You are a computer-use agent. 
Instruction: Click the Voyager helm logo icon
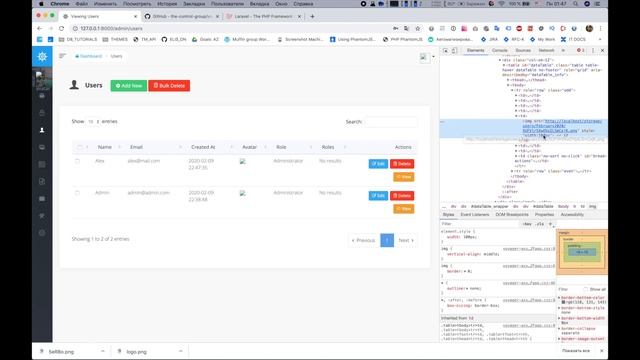pyautogui.click(x=42, y=56)
